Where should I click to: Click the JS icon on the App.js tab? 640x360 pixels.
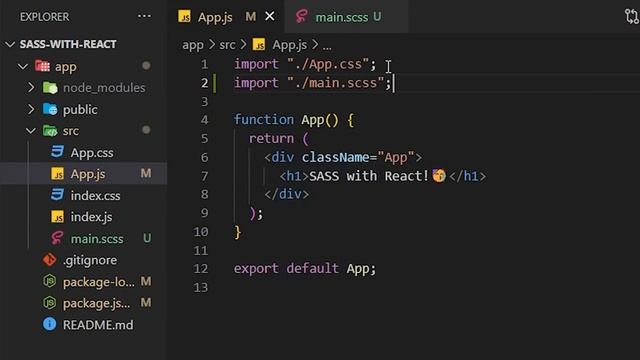click(x=184, y=16)
